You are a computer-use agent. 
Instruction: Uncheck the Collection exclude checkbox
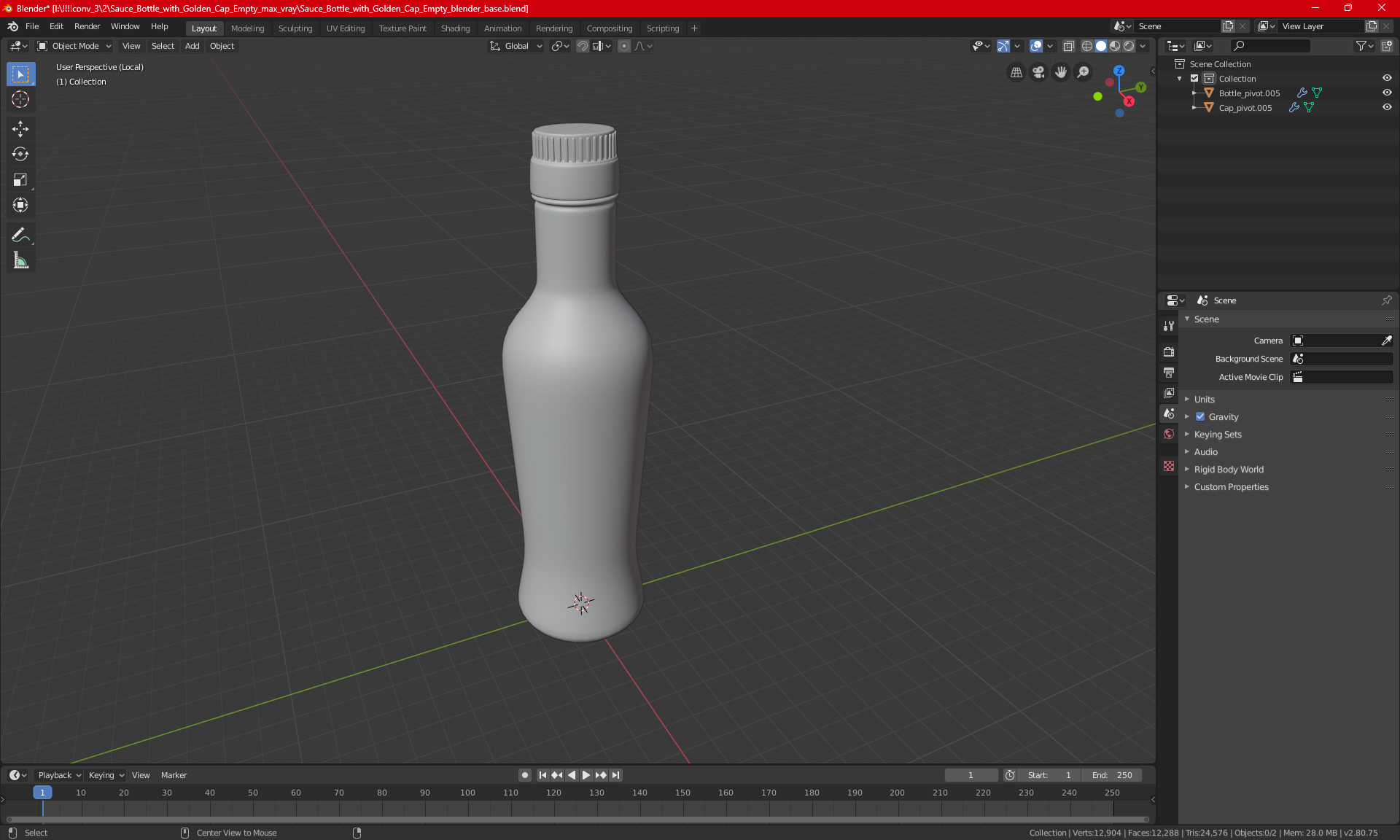click(x=1194, y=79)
